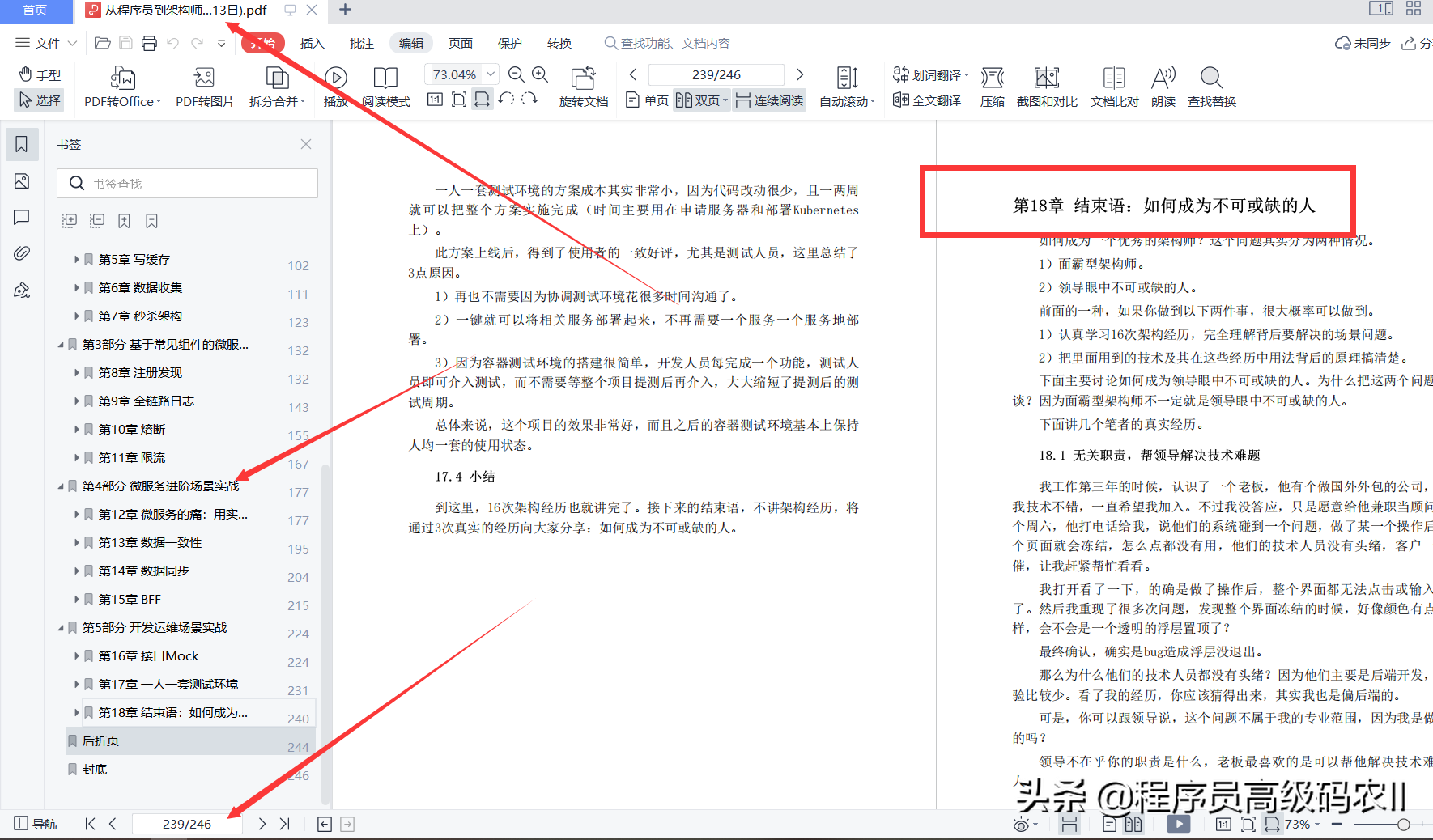The height and width of the screenshot is (840, 1433).
Task: Collapse the 第5部分 开发运维场景实战 bookmark
Action: pos(61,628)
